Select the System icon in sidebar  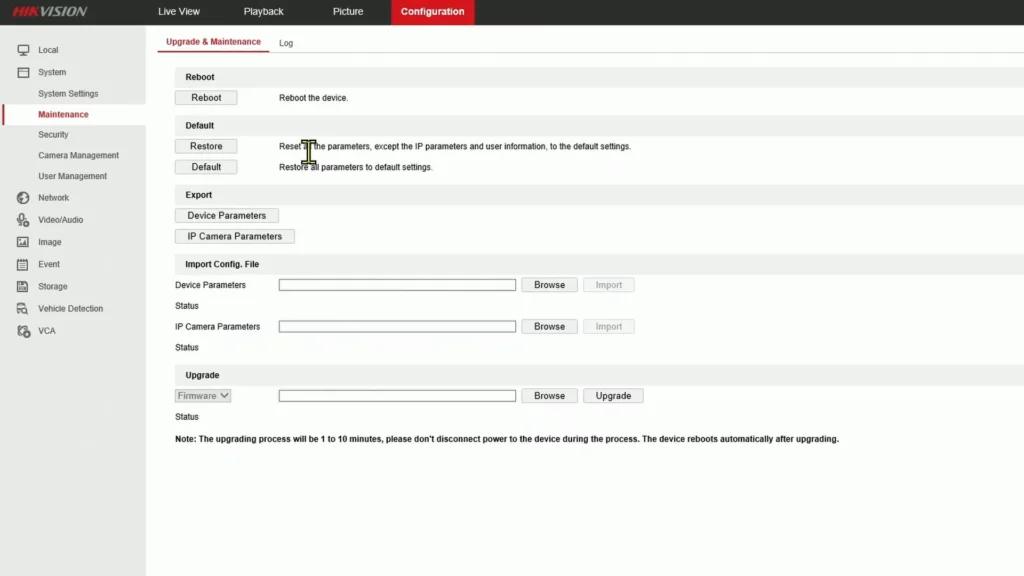click(x=22, y=72)
